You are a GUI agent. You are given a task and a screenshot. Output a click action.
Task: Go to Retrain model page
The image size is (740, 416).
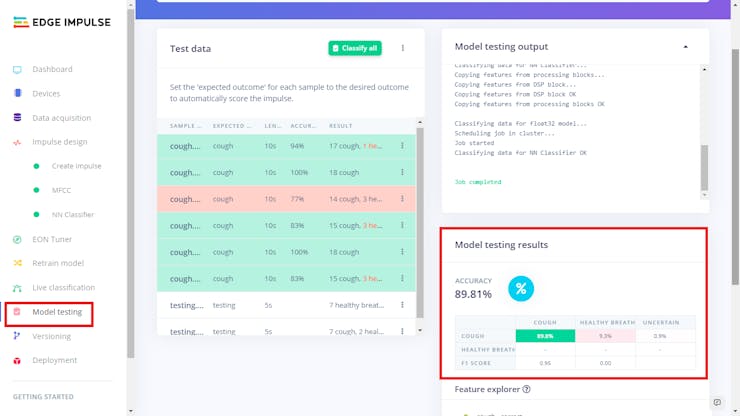58,263
